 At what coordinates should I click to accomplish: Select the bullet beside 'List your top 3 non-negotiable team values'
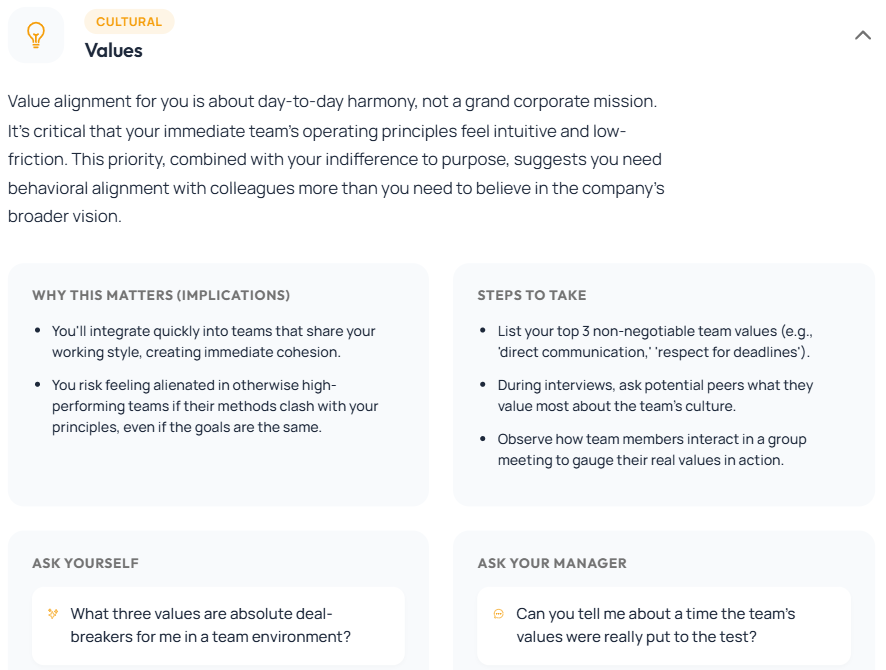(482, 331)
